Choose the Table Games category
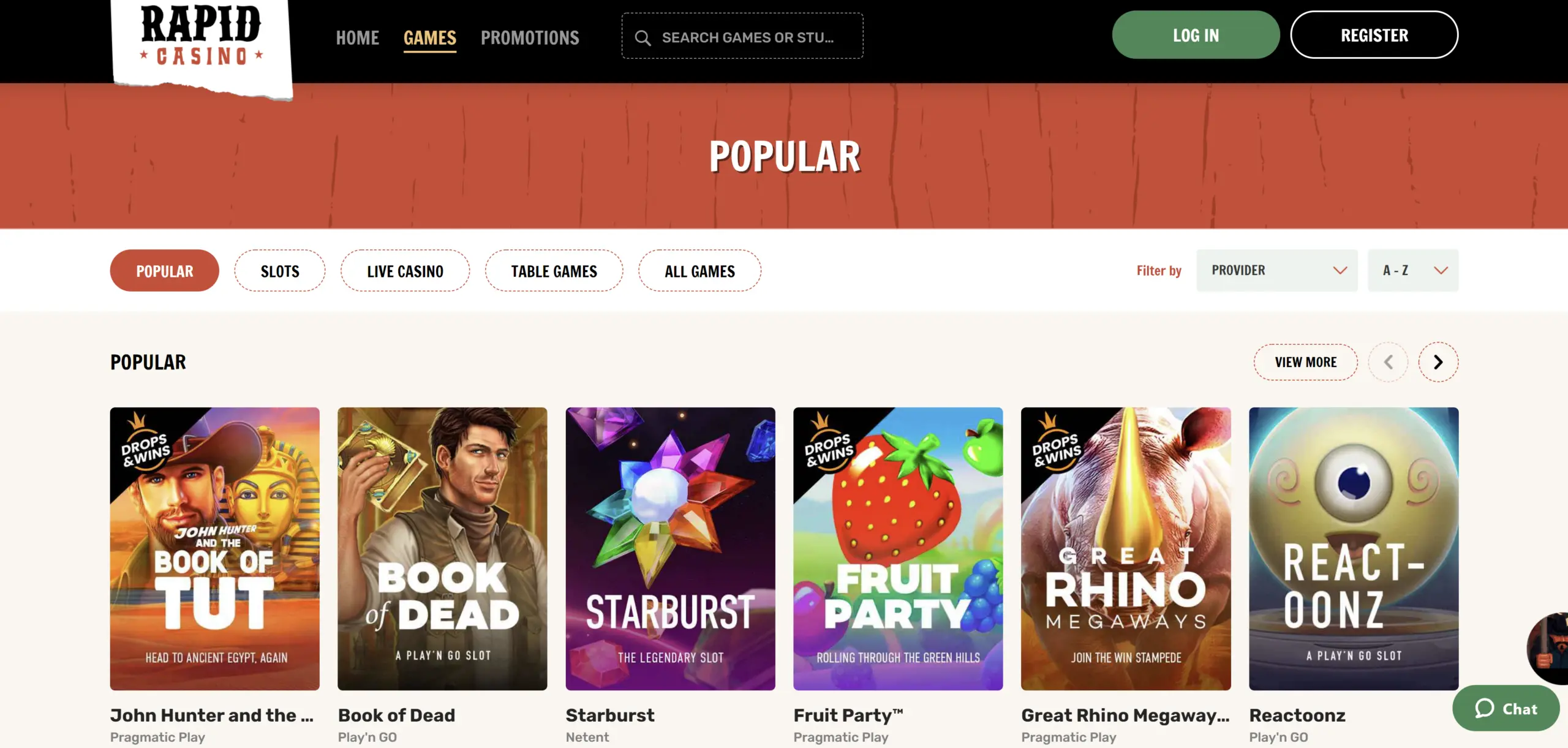1568x748 pixels. pyautogui.click(x=554, y=271)
